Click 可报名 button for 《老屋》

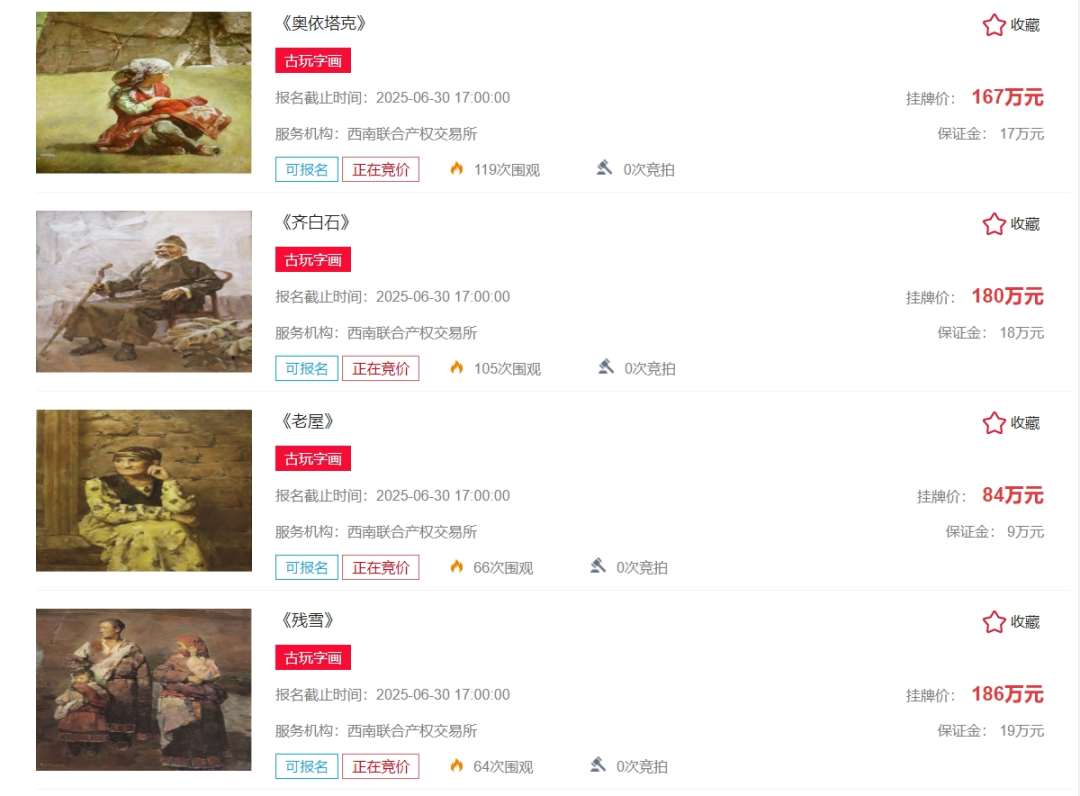tap(307, 567)
